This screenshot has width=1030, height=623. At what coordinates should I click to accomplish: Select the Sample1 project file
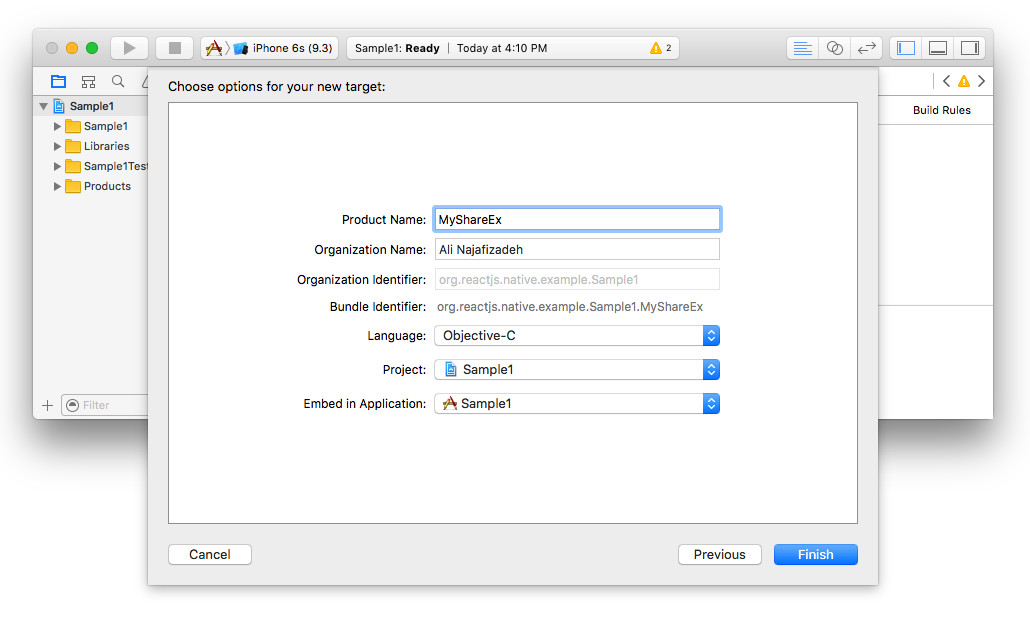91,106
